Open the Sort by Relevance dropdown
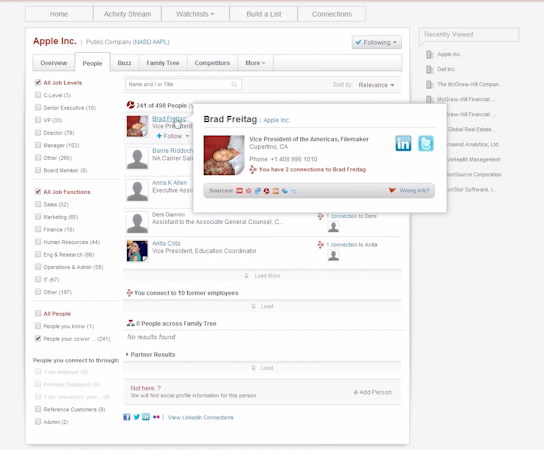Screen dimensions: 544x450 point(376,85)
